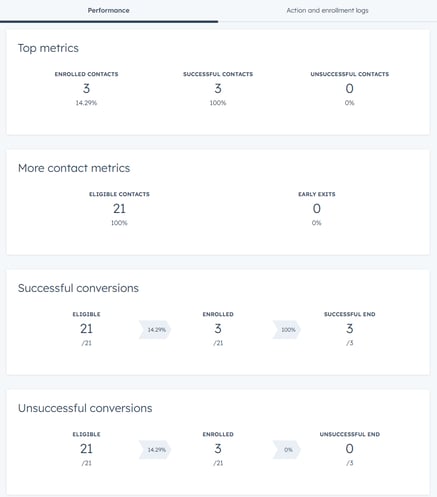The height and width of the screenshot is (497, 437).
Task: Click the Top metrics heading
Action: [x=48, y=48]
